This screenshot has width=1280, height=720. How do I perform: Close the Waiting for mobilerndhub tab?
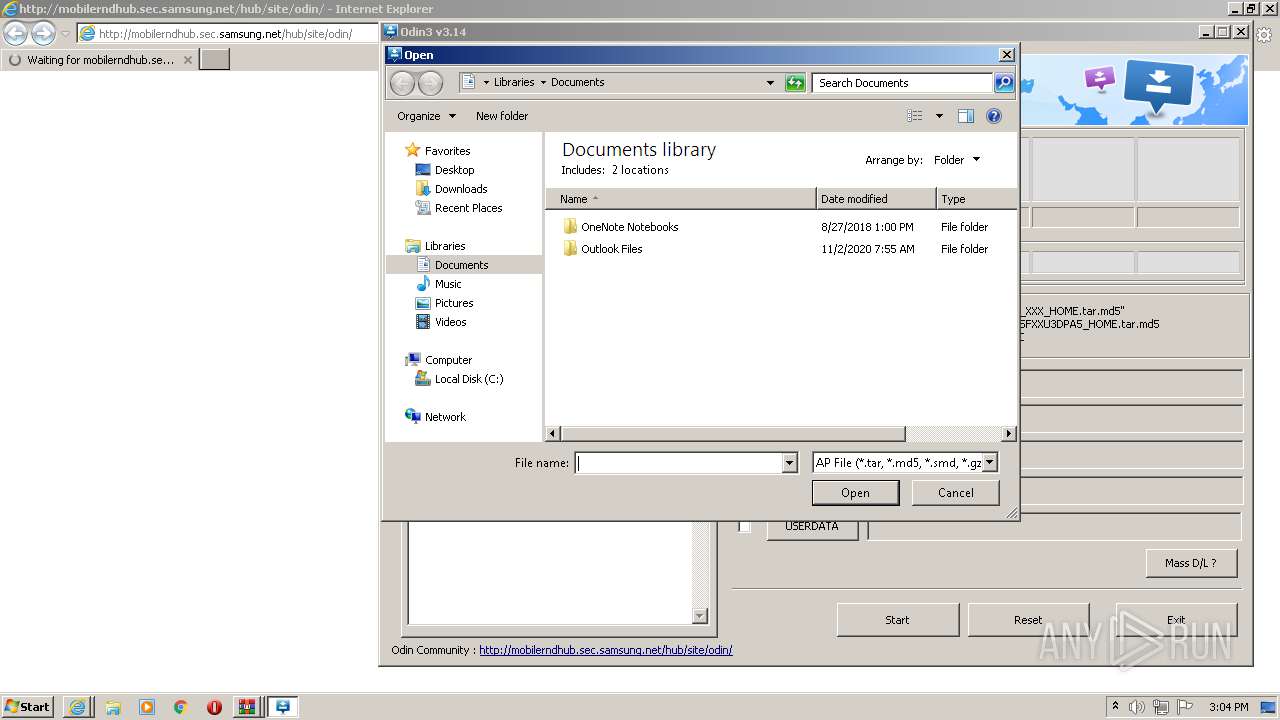(187, 60)
